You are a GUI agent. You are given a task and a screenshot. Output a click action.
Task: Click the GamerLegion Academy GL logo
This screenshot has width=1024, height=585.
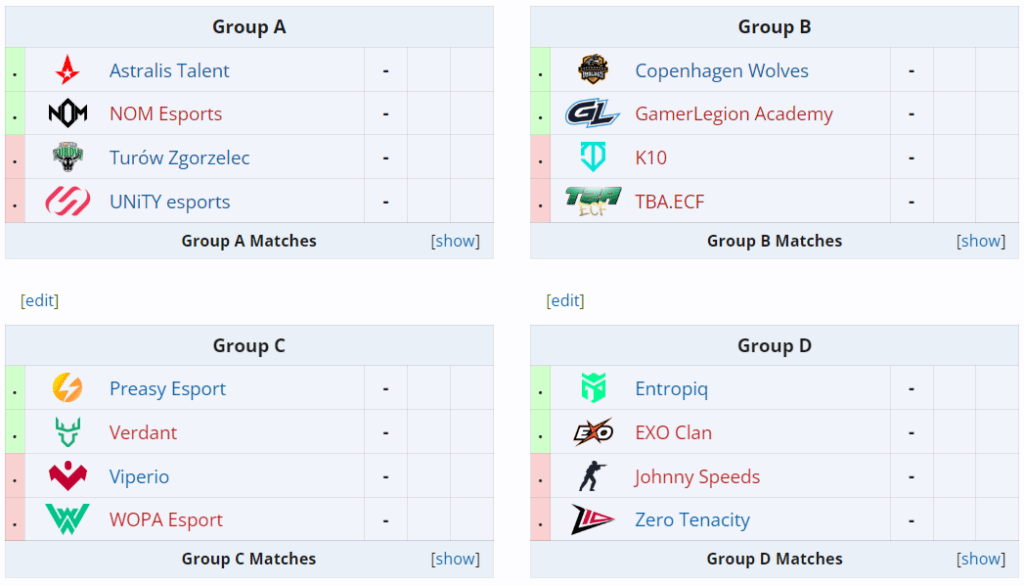593,114
